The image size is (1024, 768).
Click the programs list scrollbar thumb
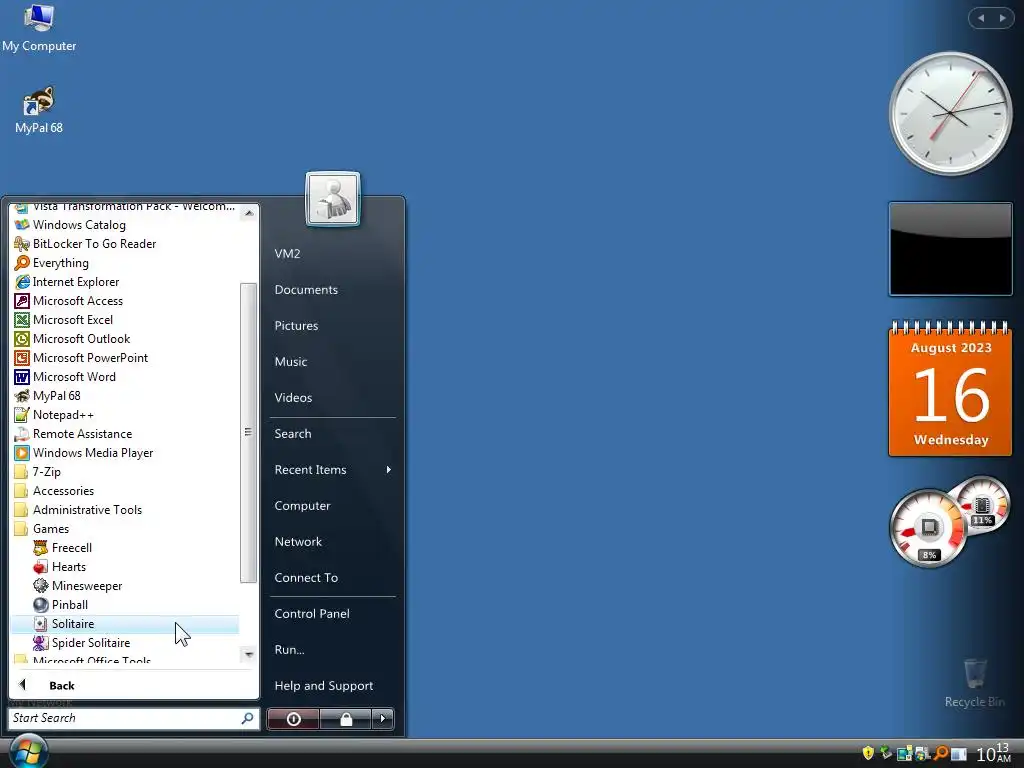click(248, 432)
